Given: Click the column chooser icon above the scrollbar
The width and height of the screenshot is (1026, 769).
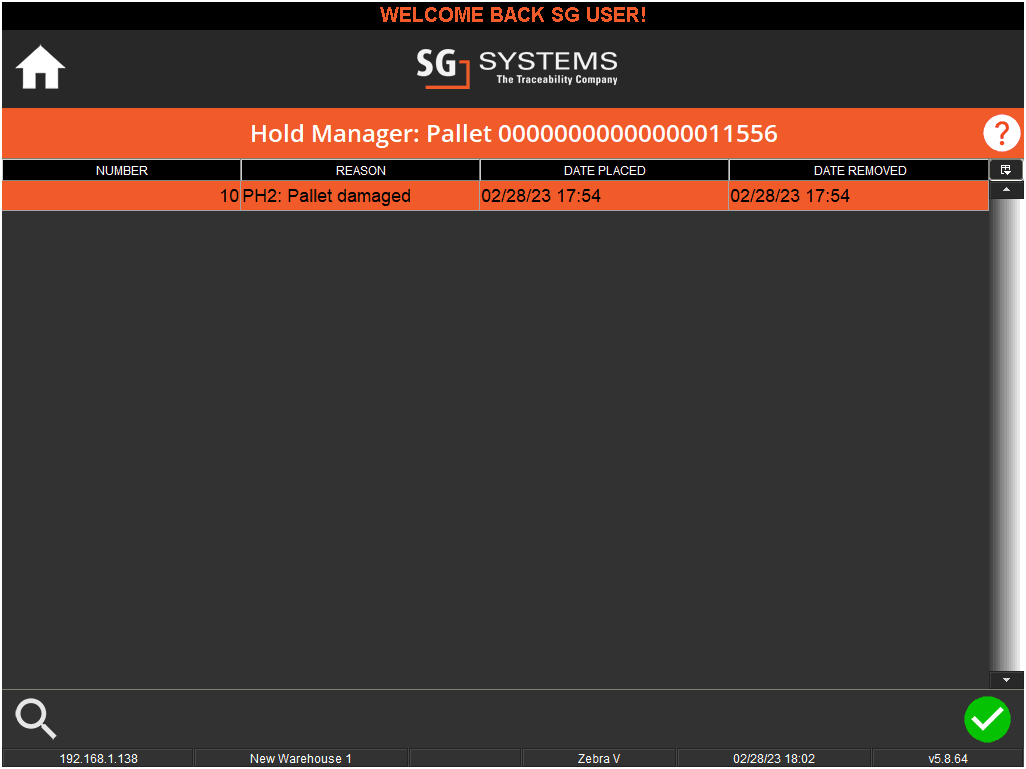Looking at the screenshot, I should click(x=1007, y=169).
